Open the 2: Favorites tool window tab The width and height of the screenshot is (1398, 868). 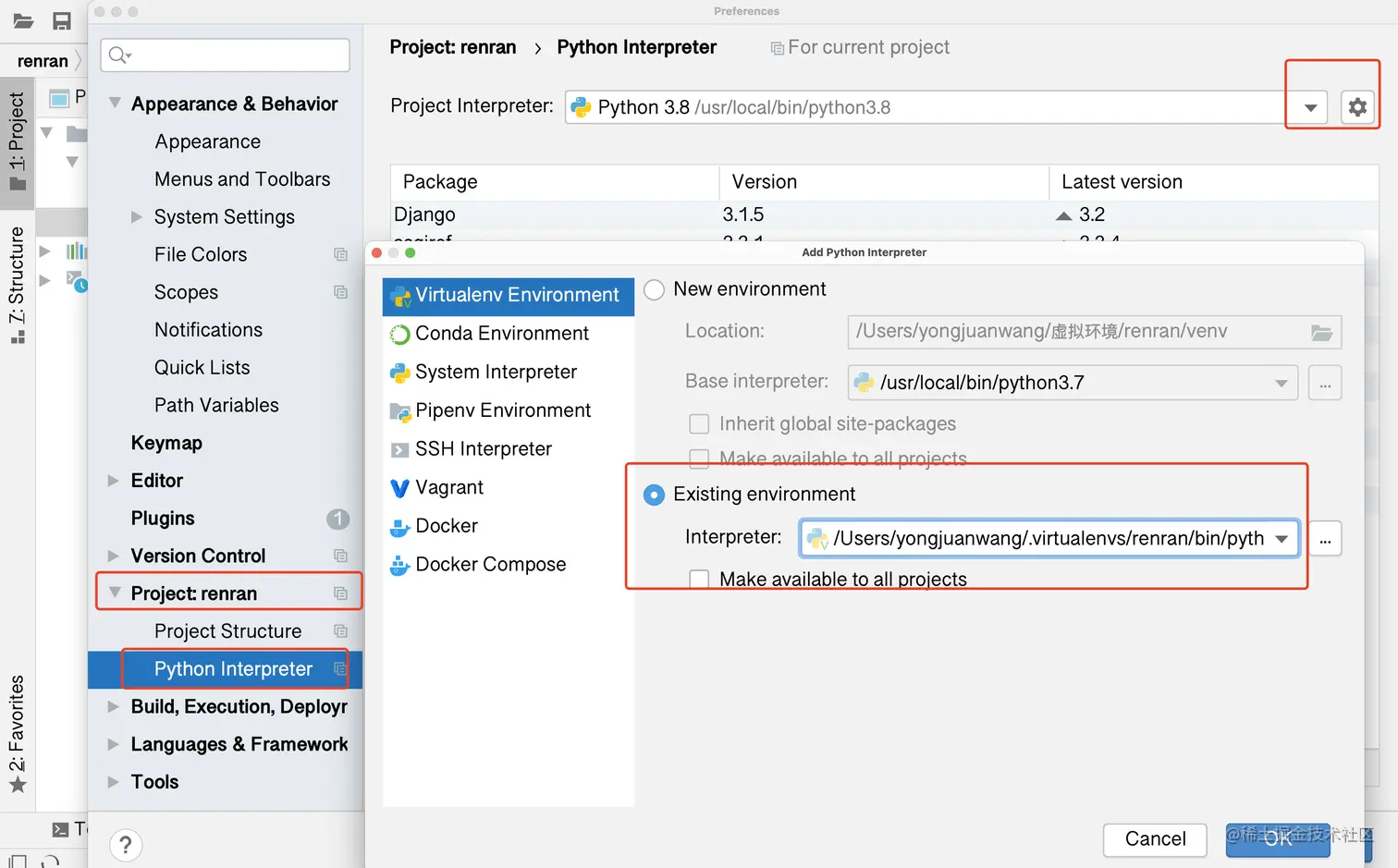click(17, 734)
